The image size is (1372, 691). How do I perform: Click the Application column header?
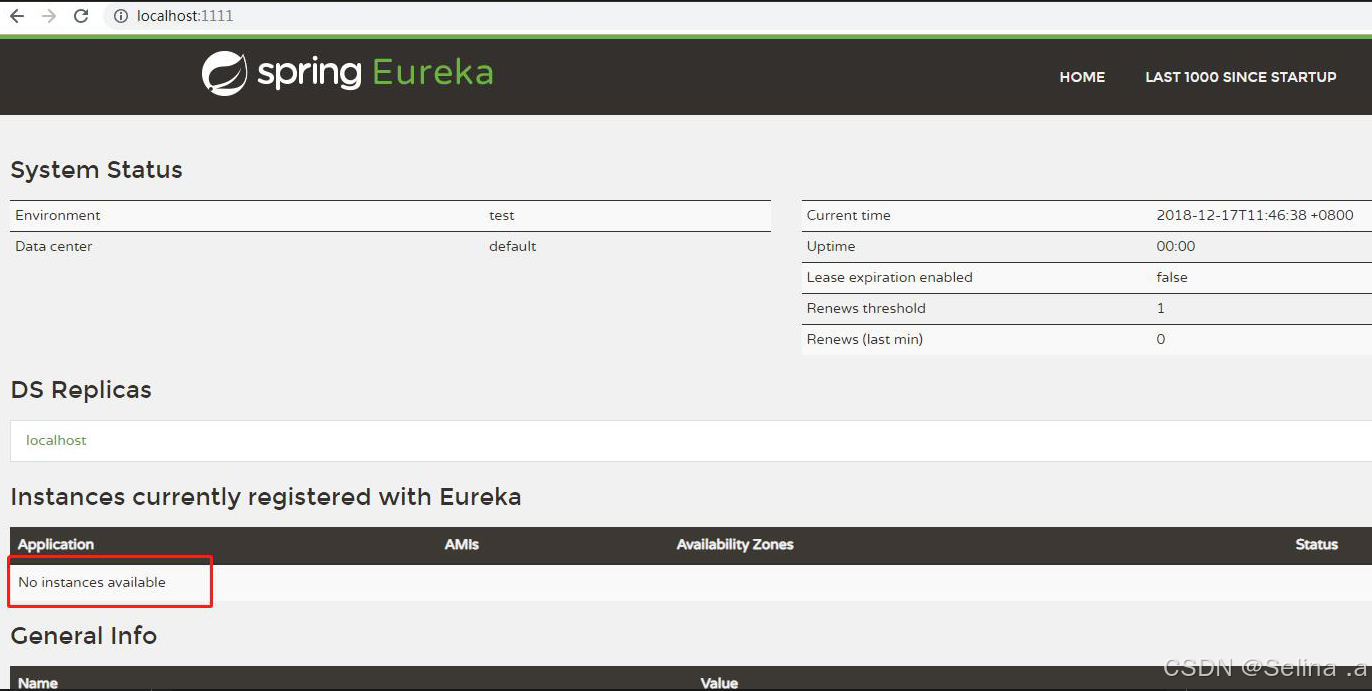(x=55, y=544)
